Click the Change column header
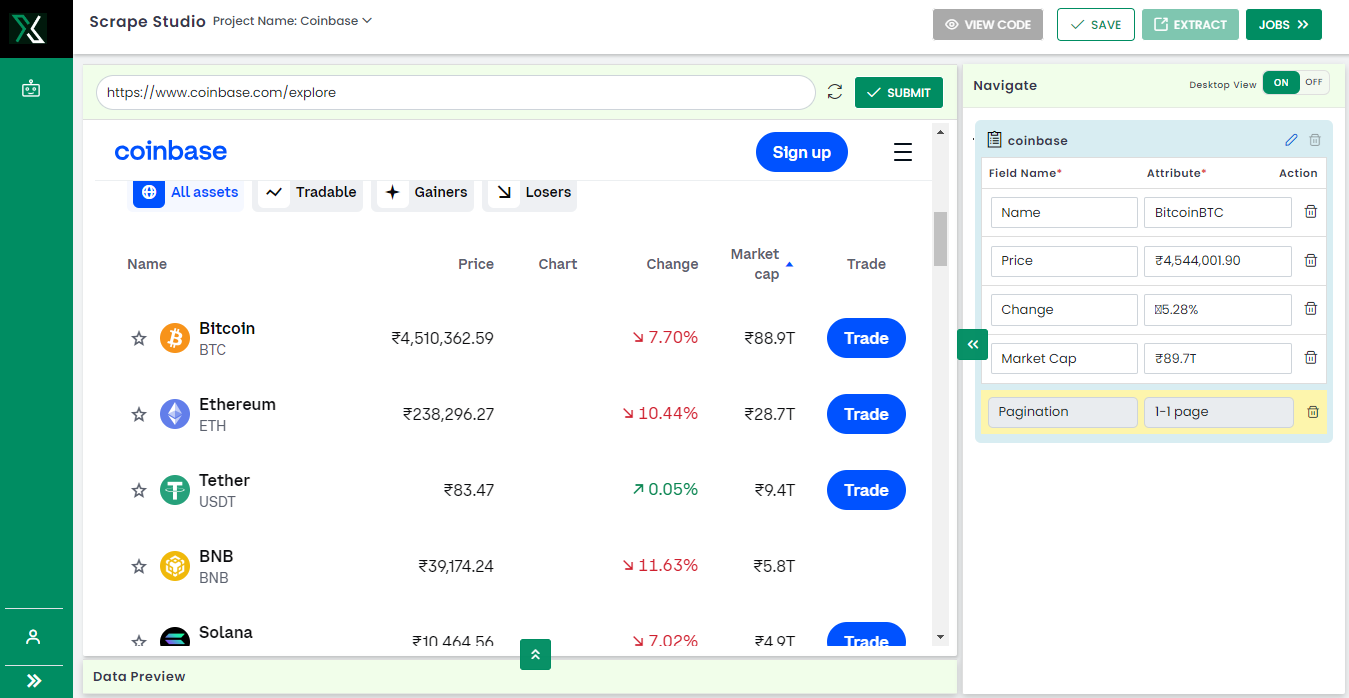The width and height of the screenshot is (1349, 698). coord(672,264)
